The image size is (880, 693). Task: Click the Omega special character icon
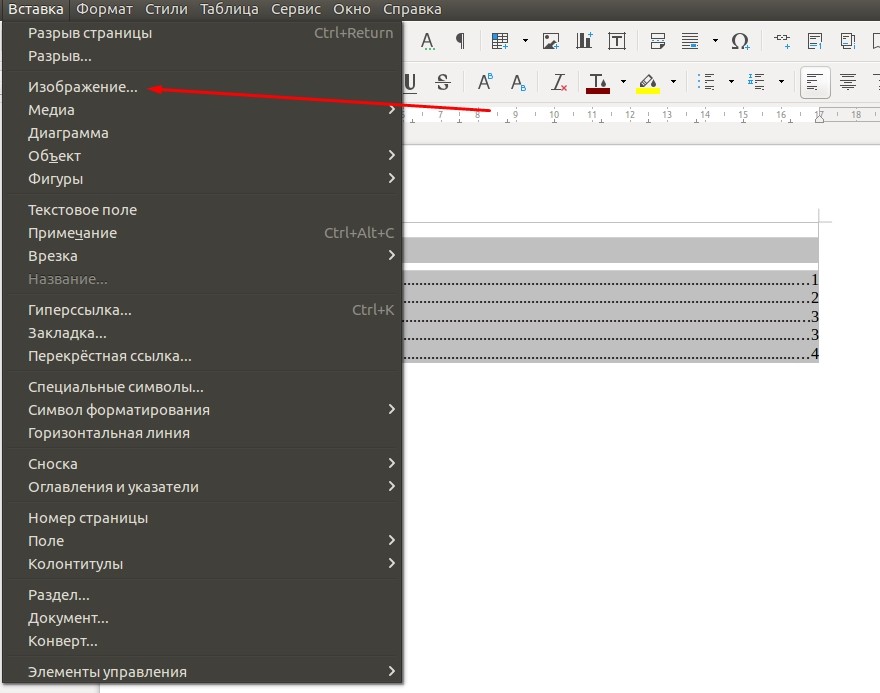740,41
